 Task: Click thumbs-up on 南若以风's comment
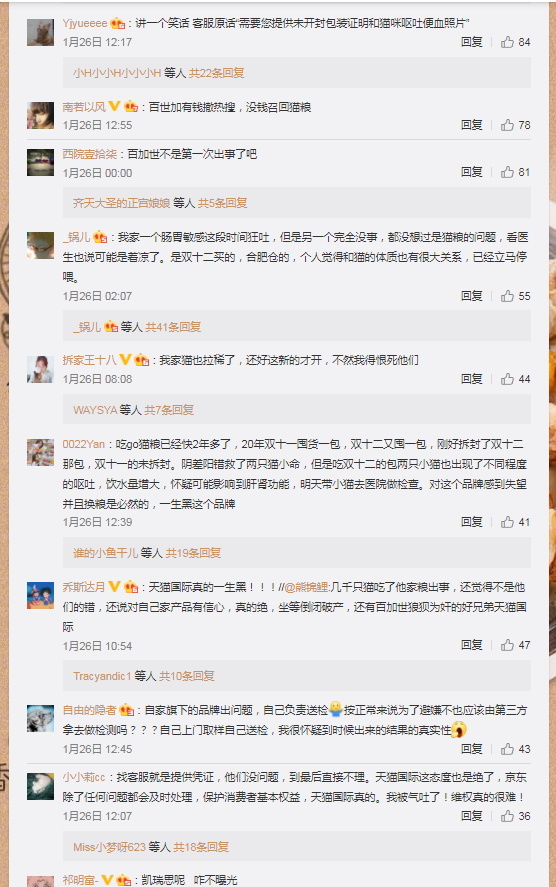click(x=507, y=125)
